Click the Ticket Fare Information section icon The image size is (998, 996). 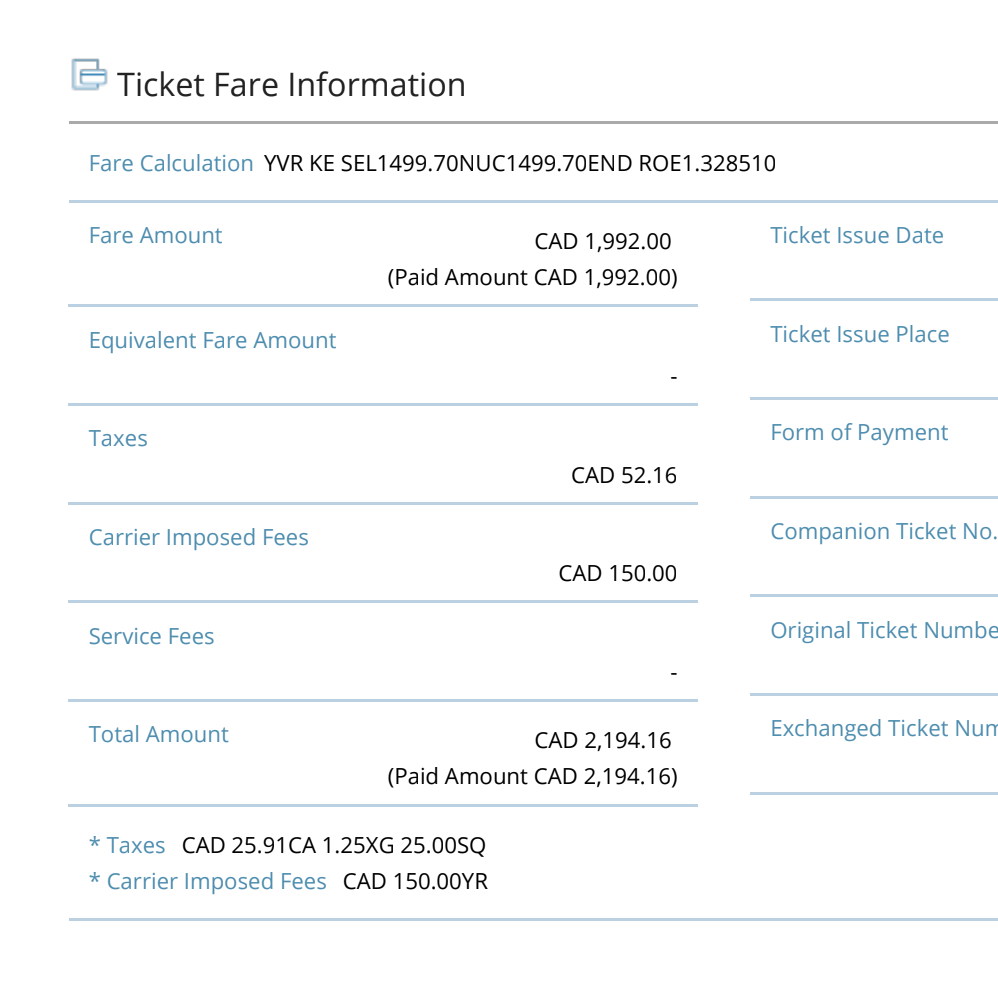[x=89, y=76]
